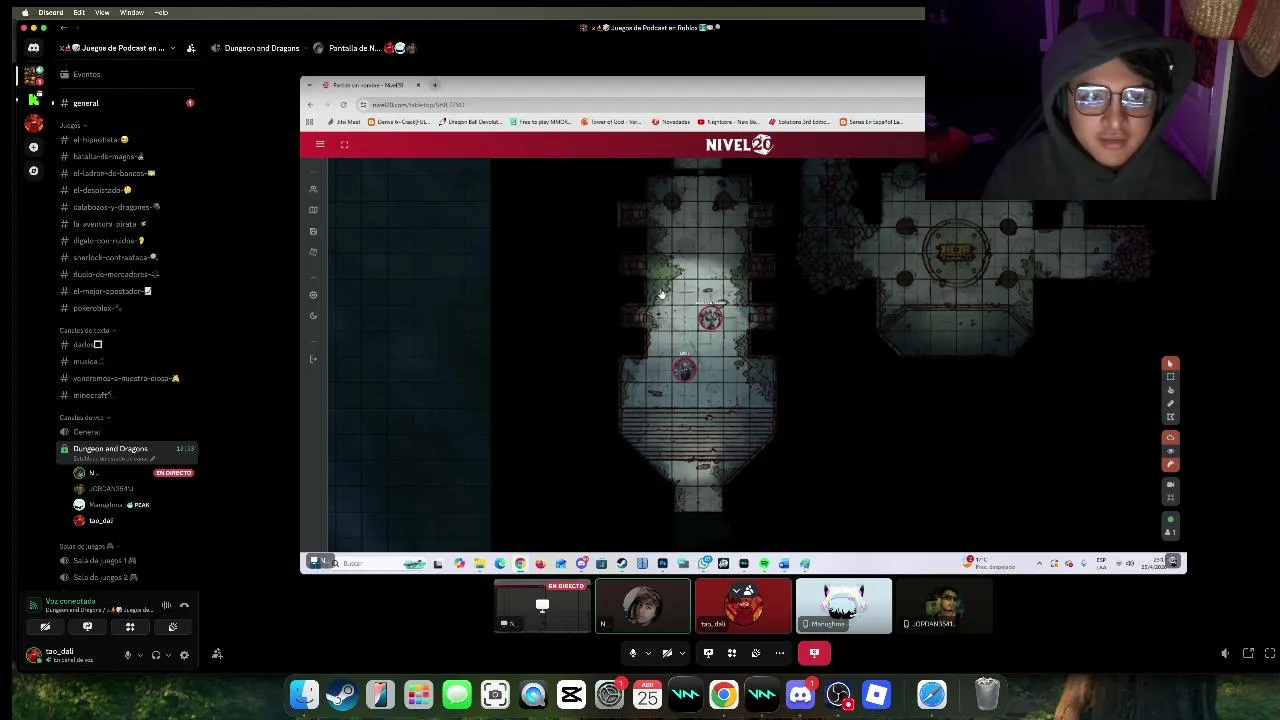Pop out the call window
Screen dimensions: 1280x720
point(1248,653)
